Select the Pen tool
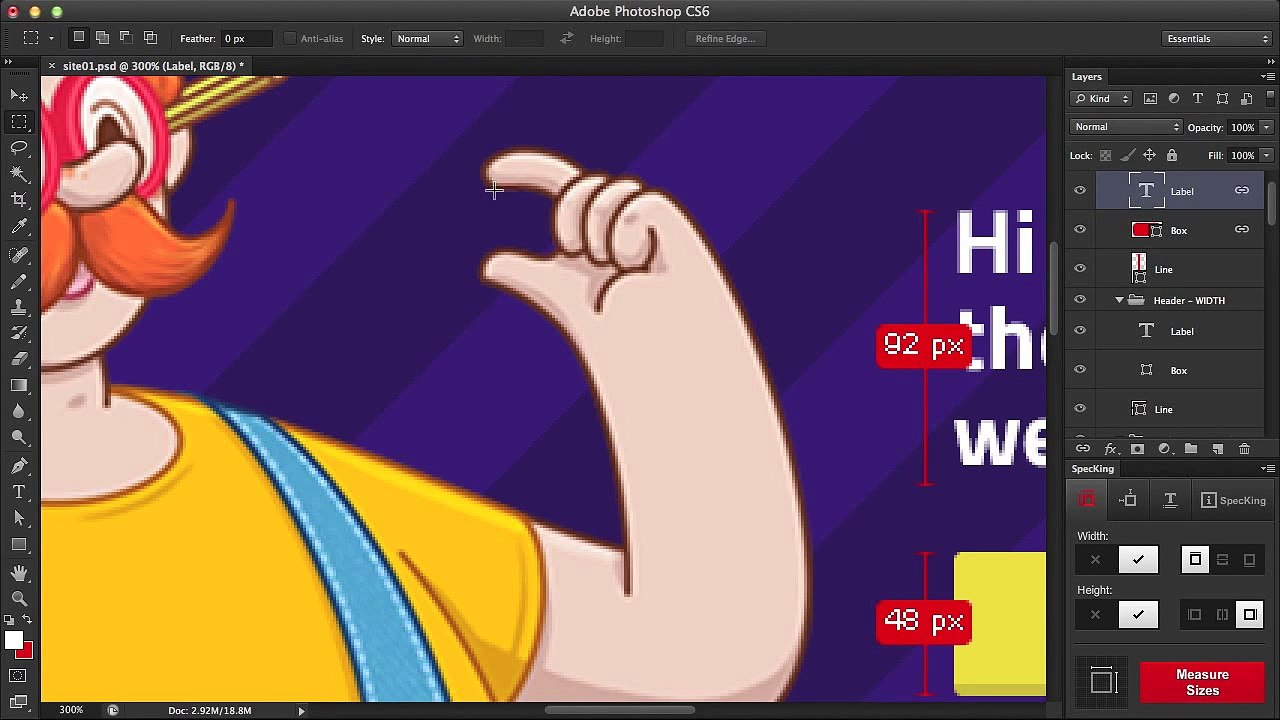 [x=19, y=465]
